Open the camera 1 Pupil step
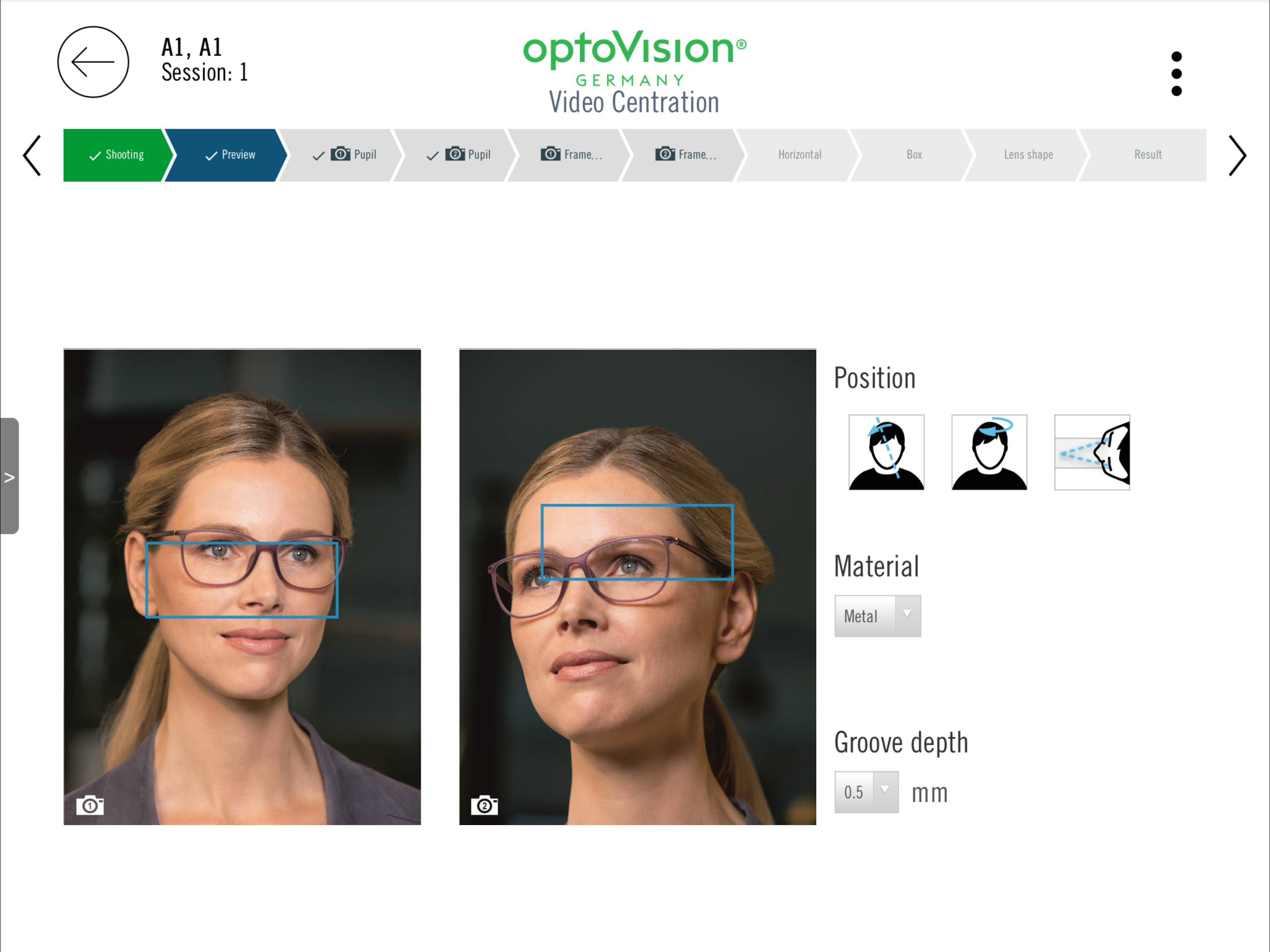 coord(343,155)
